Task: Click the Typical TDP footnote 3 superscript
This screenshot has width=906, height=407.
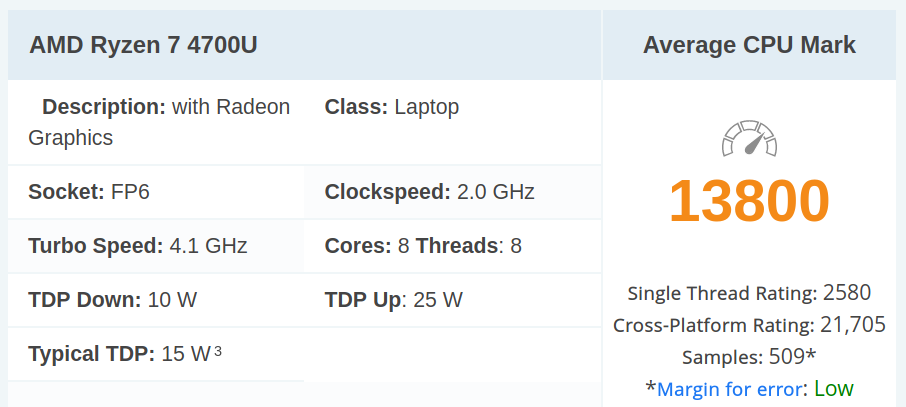Action: click(218, 351)
